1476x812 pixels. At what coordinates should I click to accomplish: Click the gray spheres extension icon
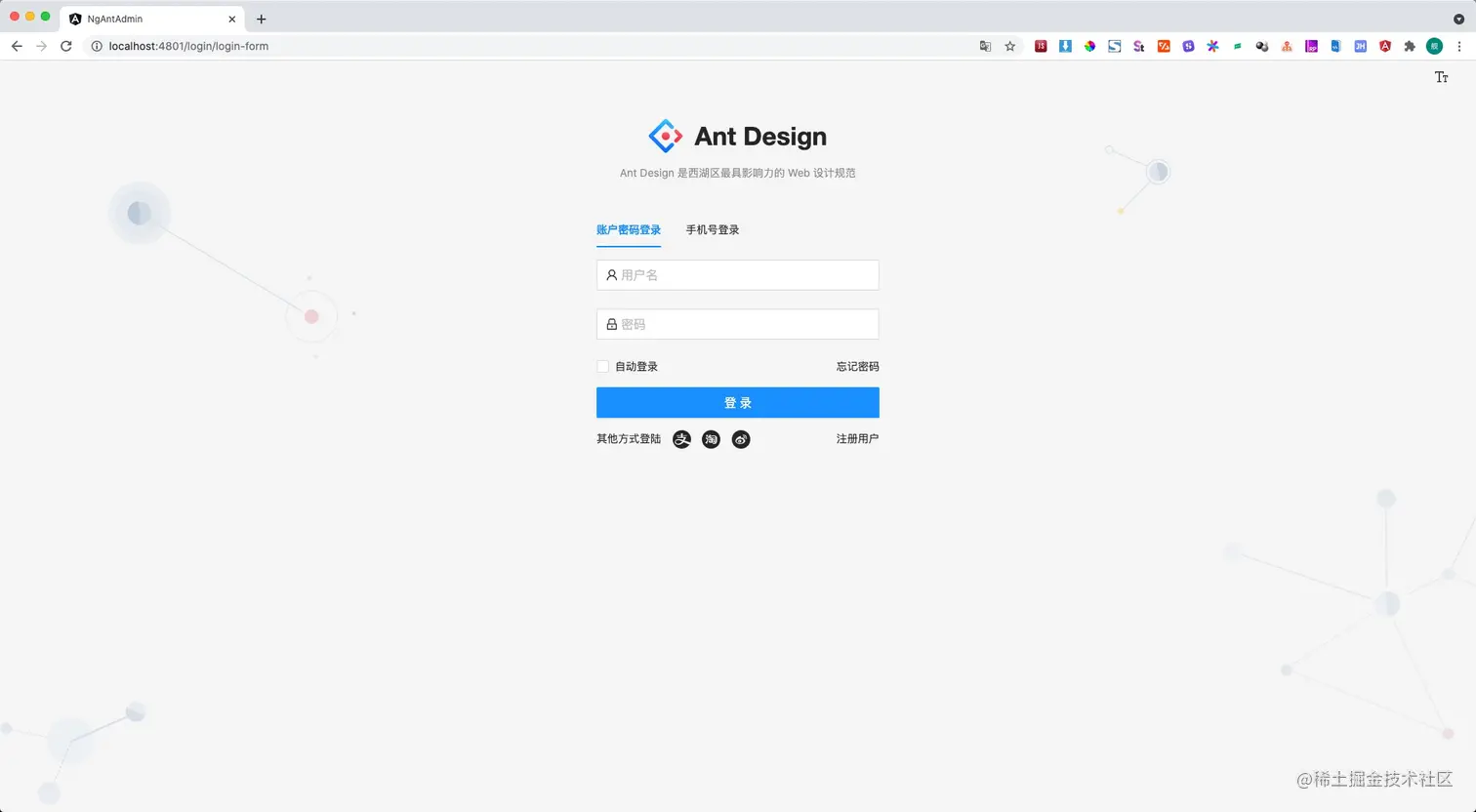tap(1261, 46)
